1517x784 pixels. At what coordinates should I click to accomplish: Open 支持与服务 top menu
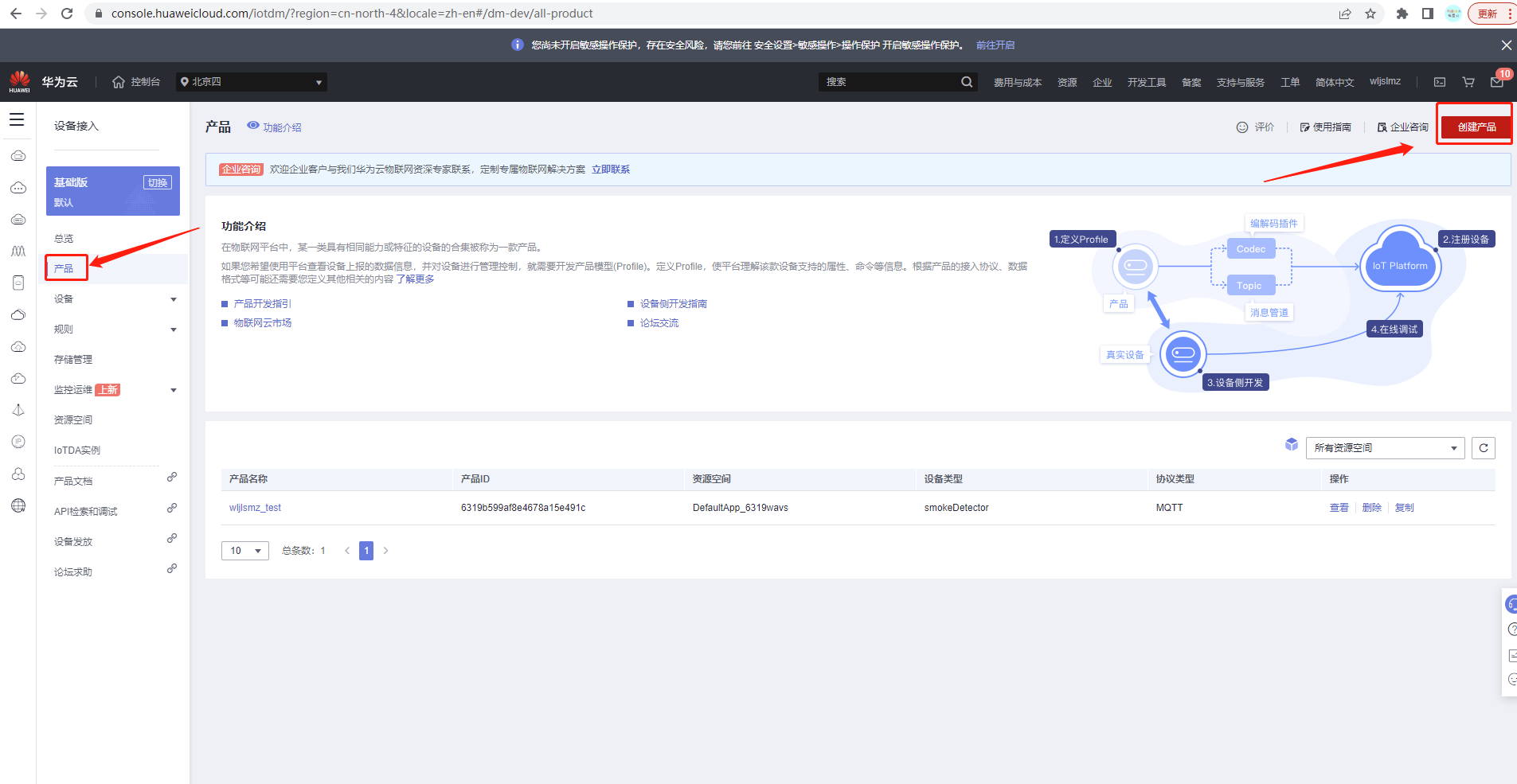coord(1241,83)
